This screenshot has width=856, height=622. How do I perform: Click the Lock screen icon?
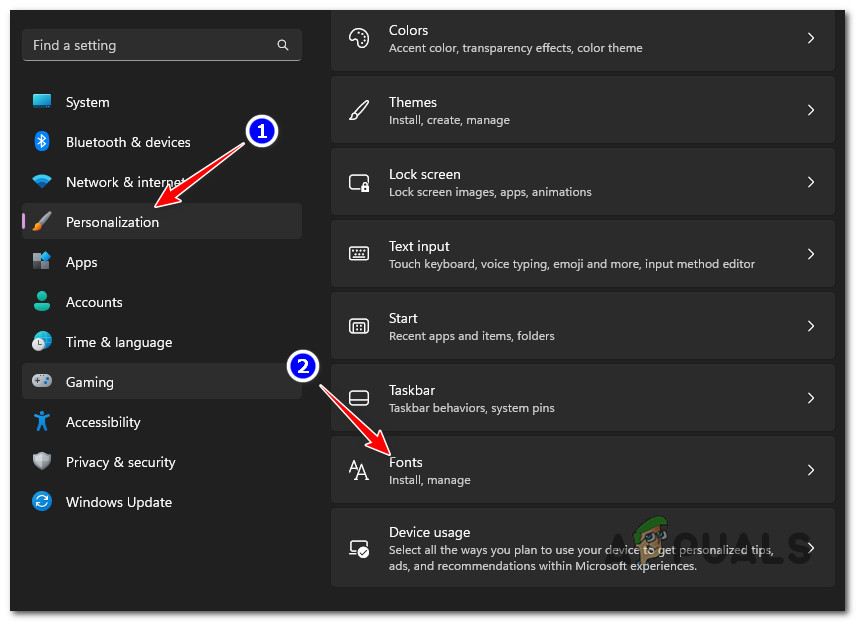tap(359, 181)
